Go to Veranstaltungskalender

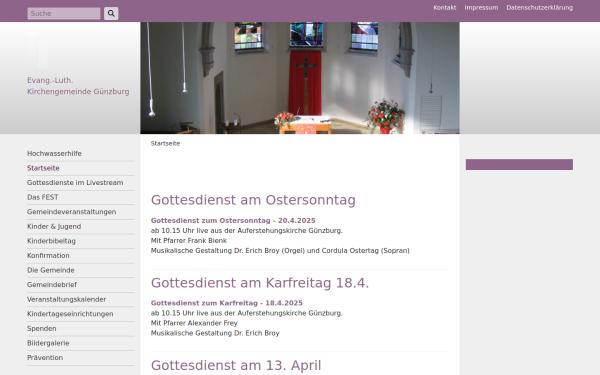66,299
